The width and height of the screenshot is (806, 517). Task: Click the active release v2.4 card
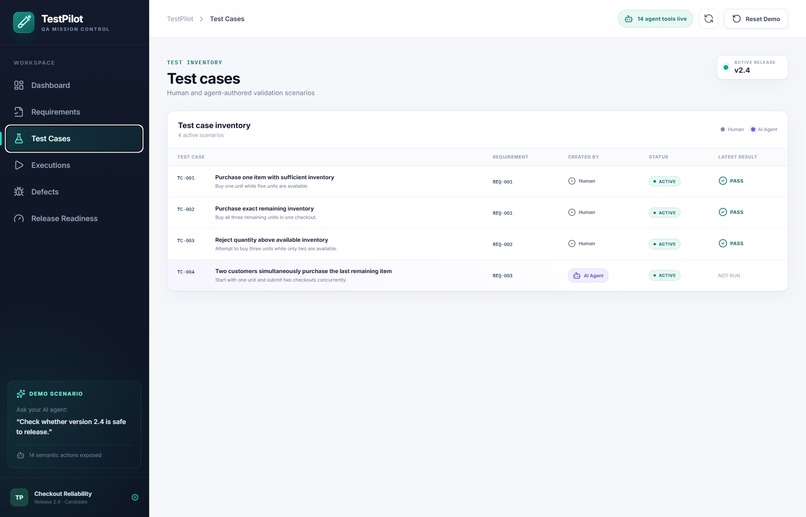(x=753, y=67)
